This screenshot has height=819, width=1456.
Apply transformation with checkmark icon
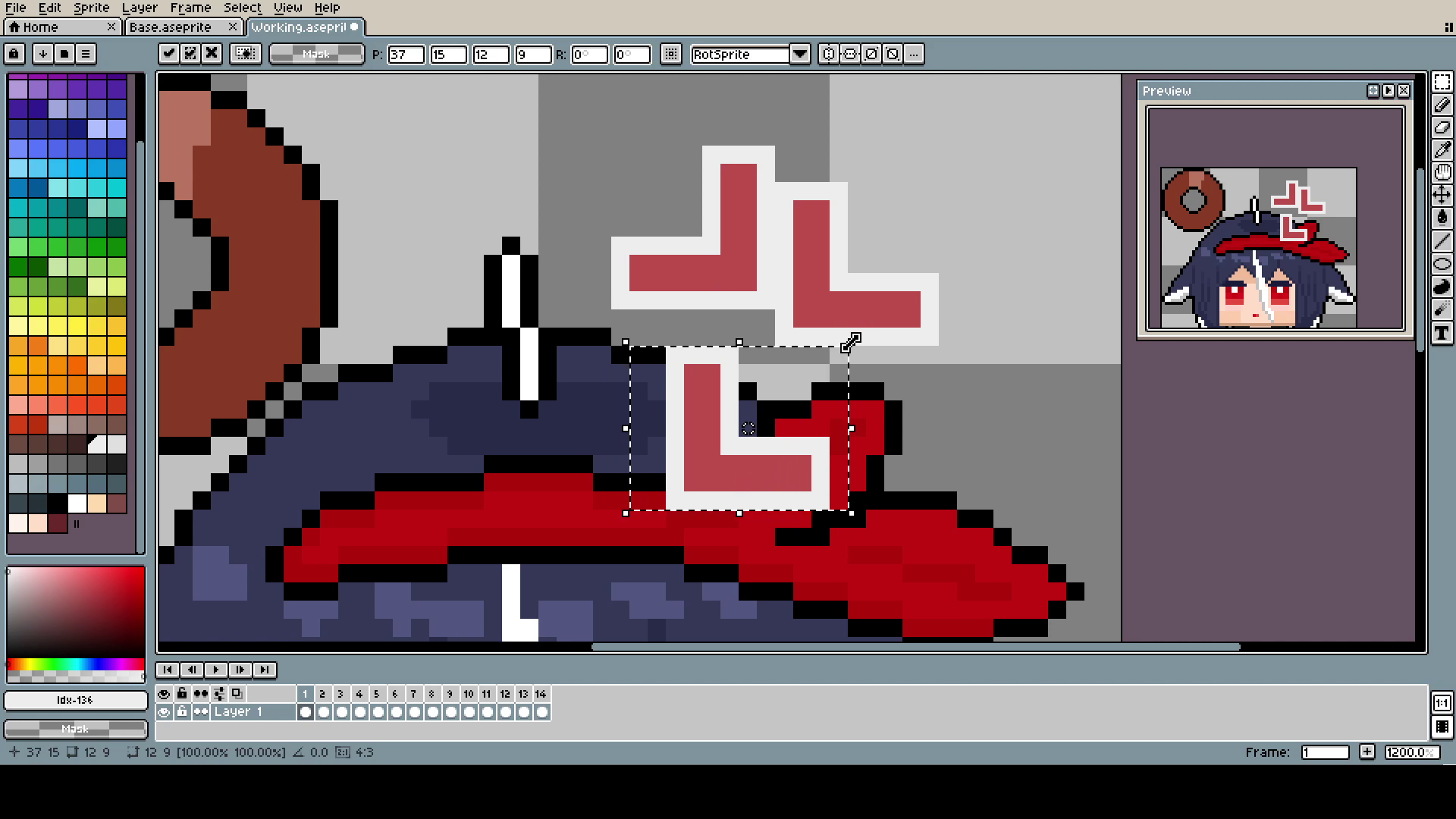(168, 54)
